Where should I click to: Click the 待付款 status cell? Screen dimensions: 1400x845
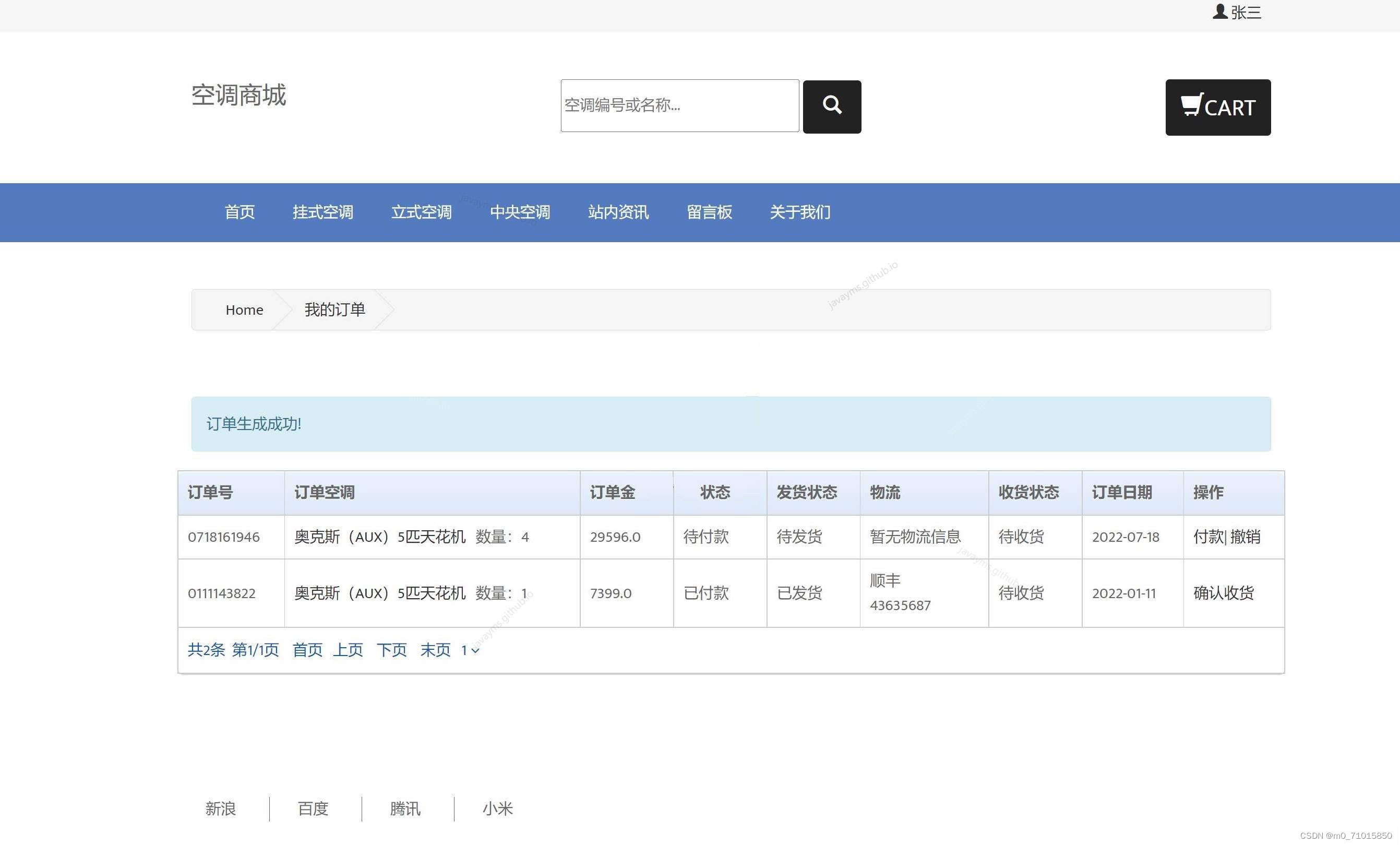(720, 537)
